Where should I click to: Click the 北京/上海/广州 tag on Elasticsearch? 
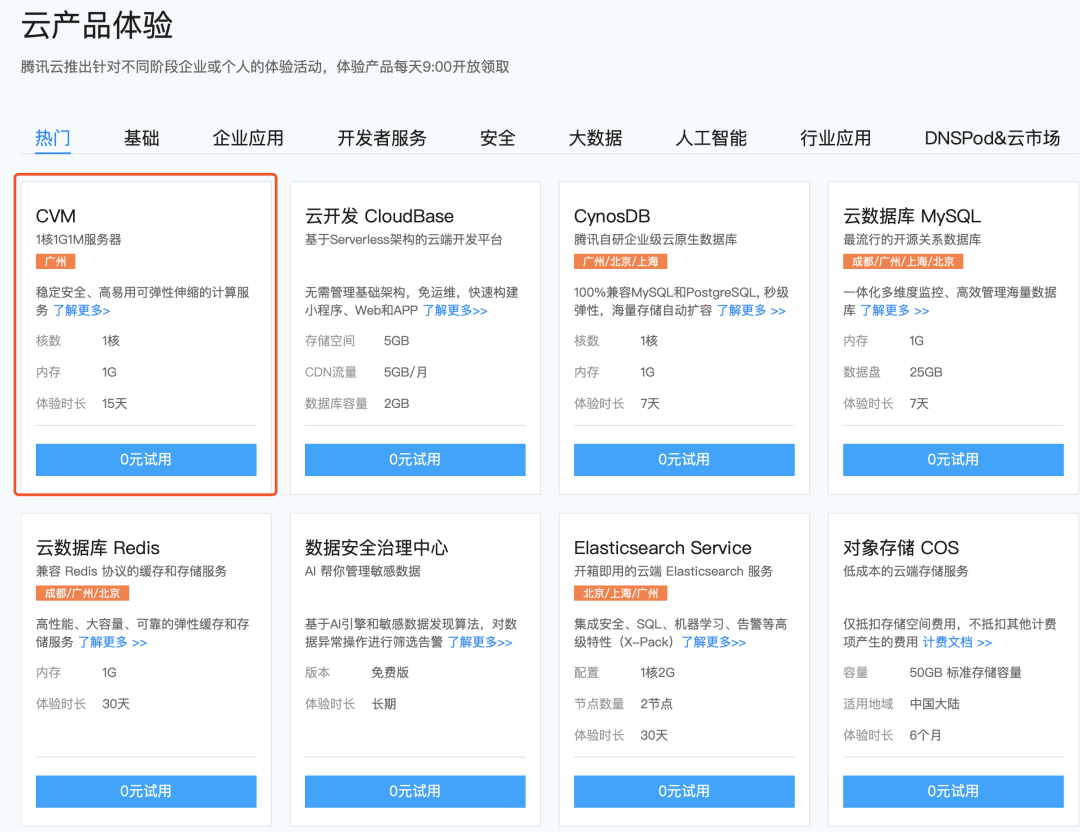(621, 594)
